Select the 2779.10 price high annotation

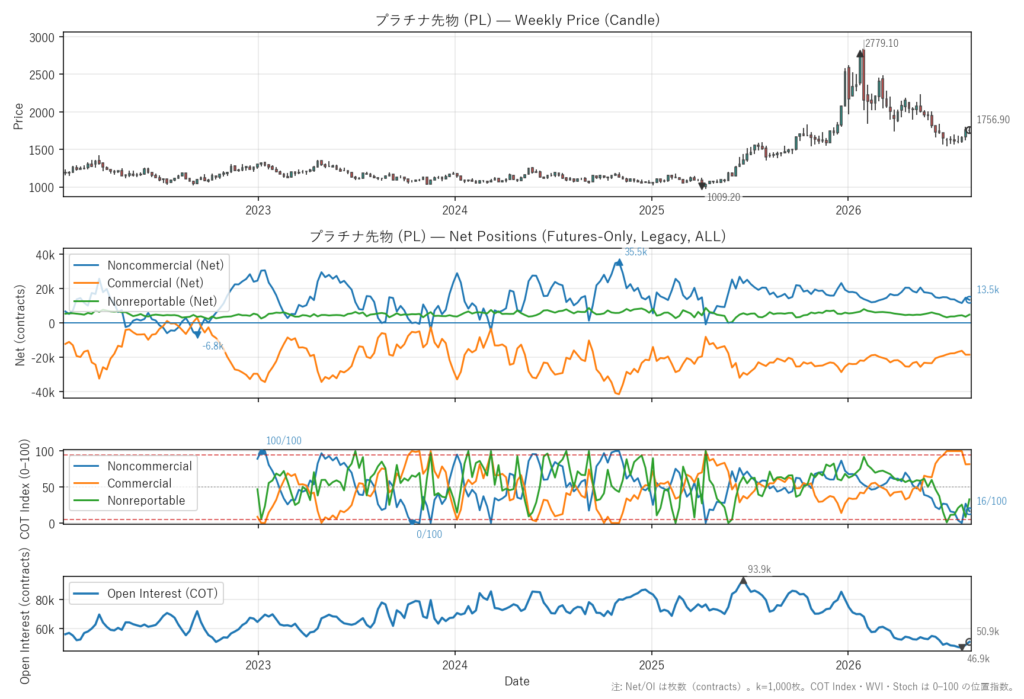coord(882,43)
